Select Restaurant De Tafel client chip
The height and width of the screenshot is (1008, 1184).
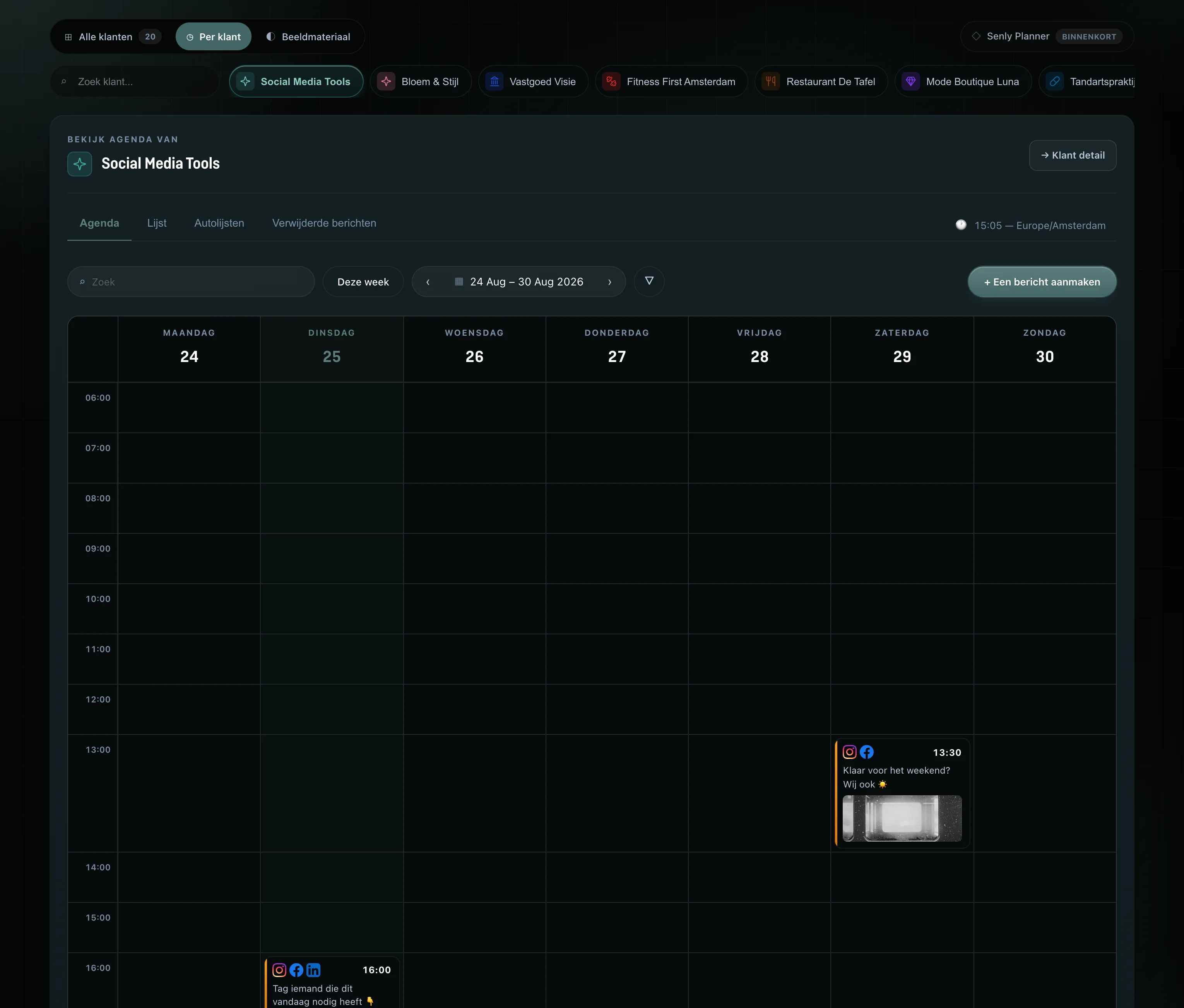pos(821,82)
